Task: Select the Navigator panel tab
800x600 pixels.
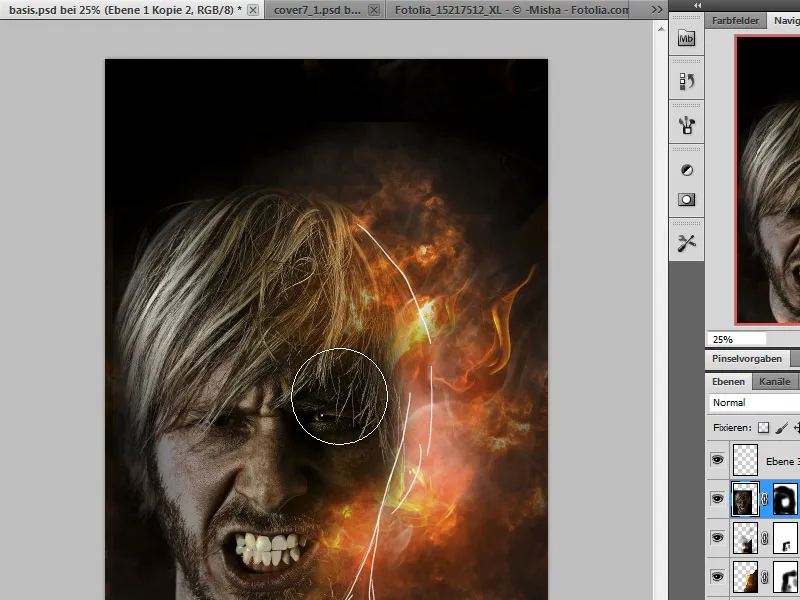Action: [x=786, y=21]
